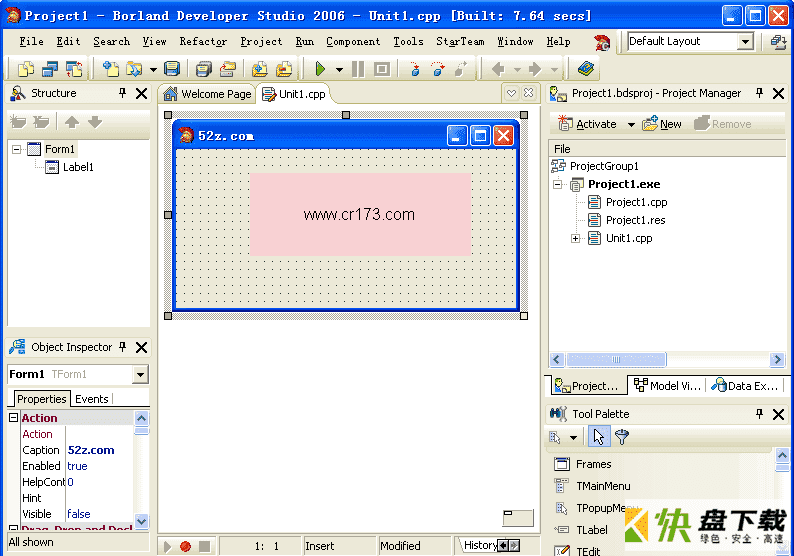The image size is (794, 556).
Task: Click the macro play button in status bar
Action: point(167,546)
